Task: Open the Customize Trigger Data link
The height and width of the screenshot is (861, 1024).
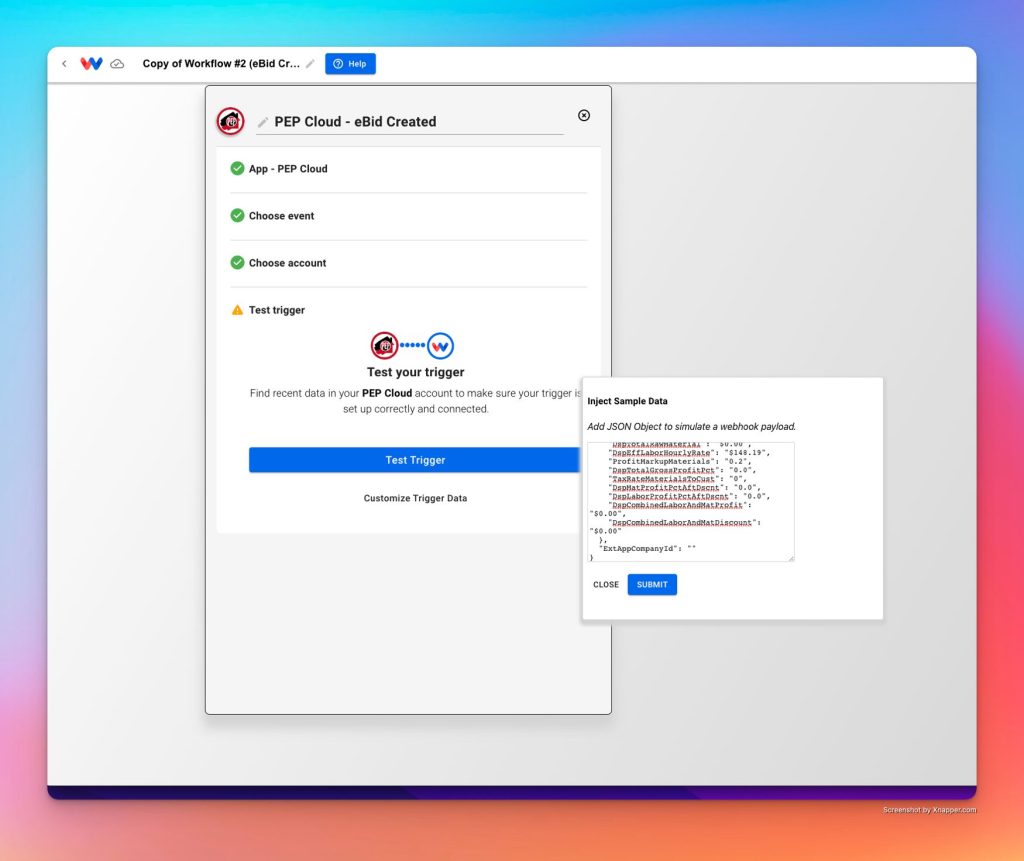Action: click(415, 498)
